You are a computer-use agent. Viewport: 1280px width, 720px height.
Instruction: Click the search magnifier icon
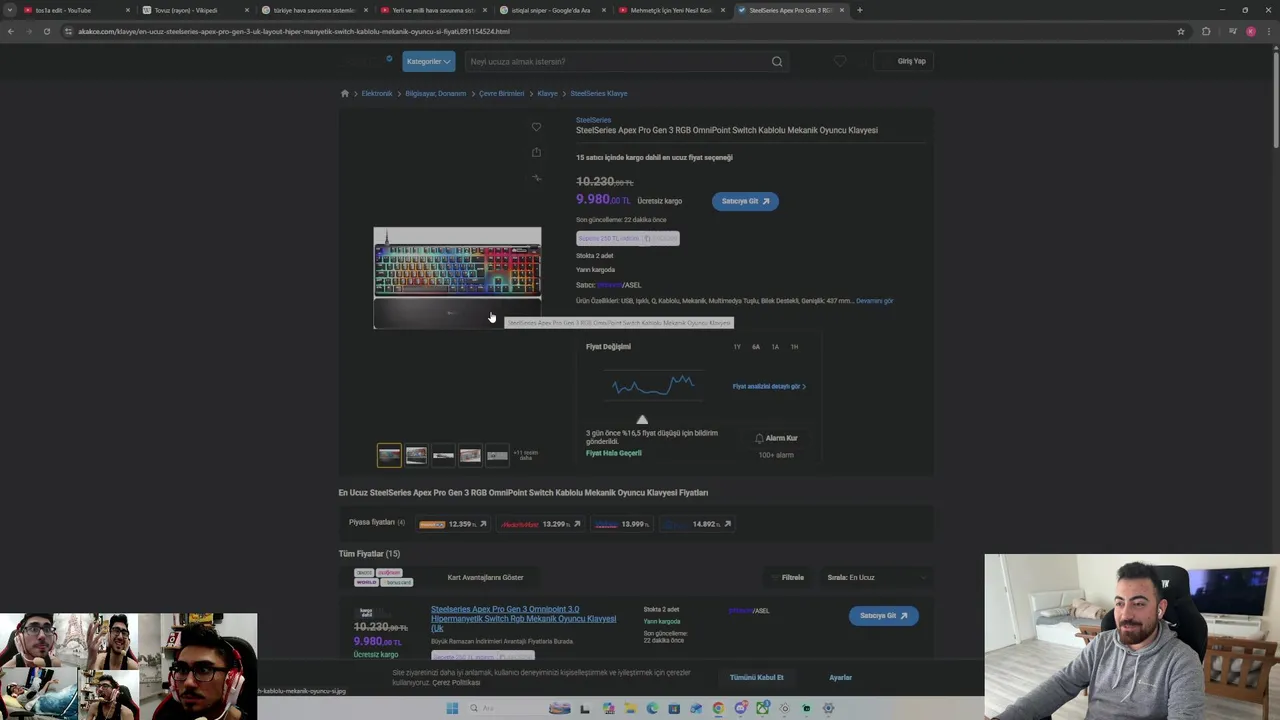(777, 61)
